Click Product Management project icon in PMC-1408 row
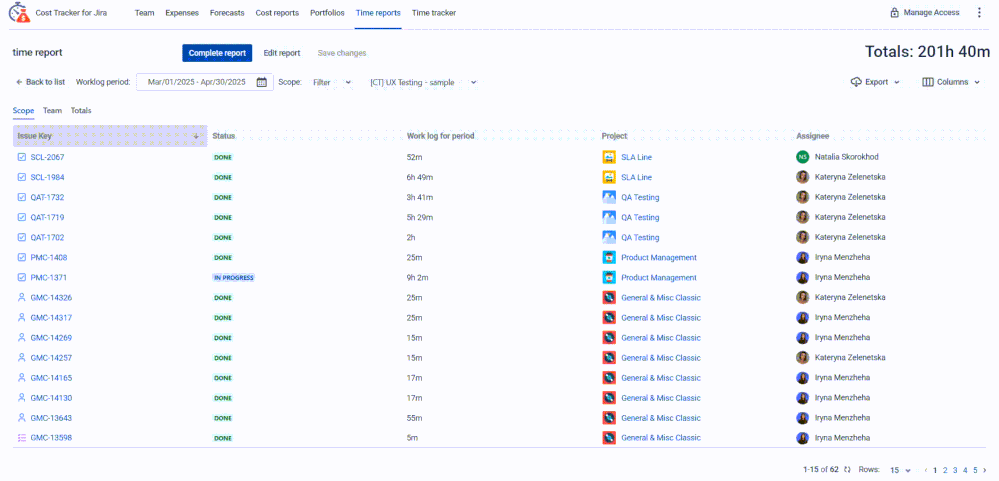Screen dimensions: 999x481 (608, 257)
